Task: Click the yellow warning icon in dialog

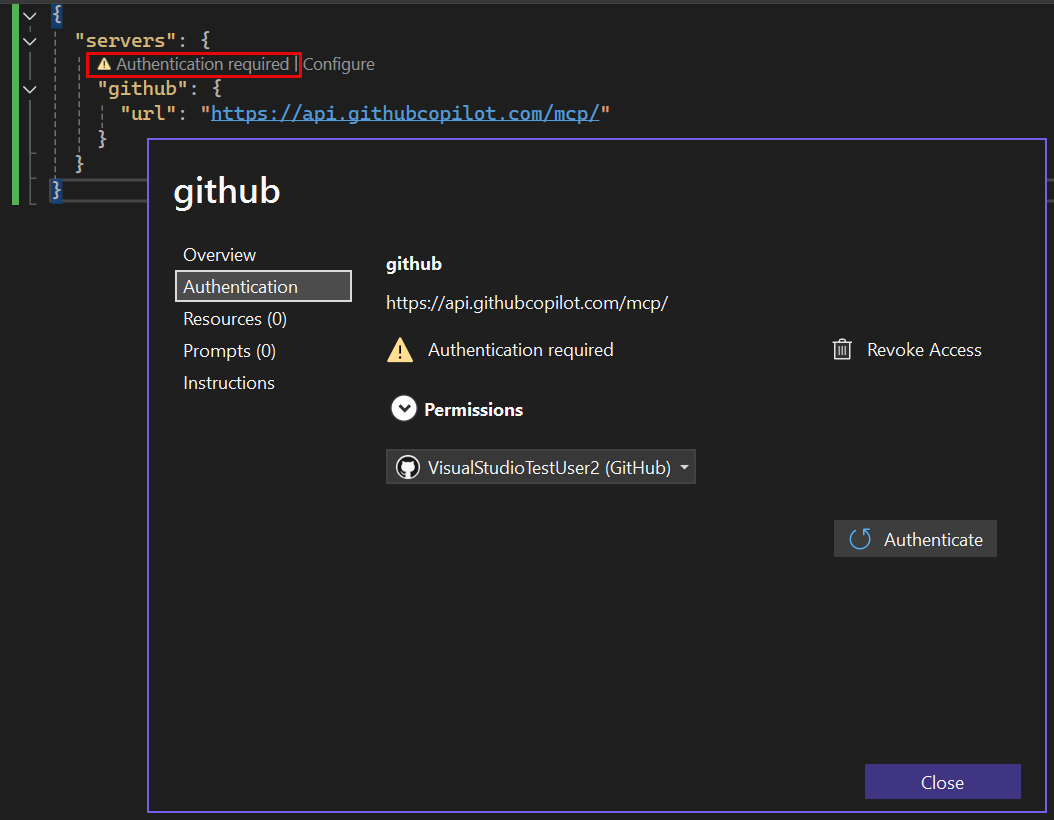Action: (x=400, y=350)
